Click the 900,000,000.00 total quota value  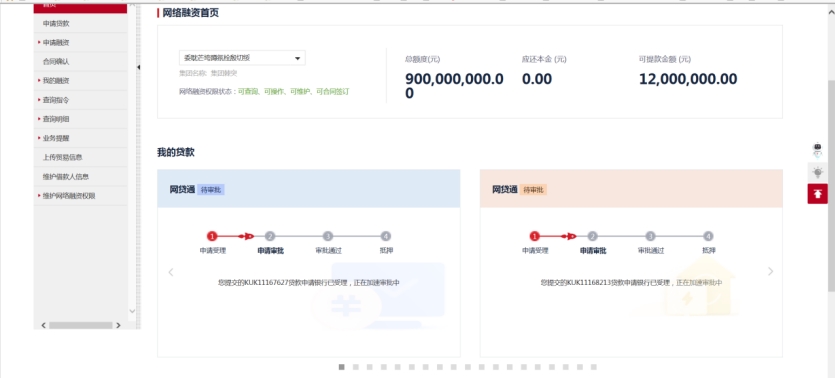pos(454,86)
